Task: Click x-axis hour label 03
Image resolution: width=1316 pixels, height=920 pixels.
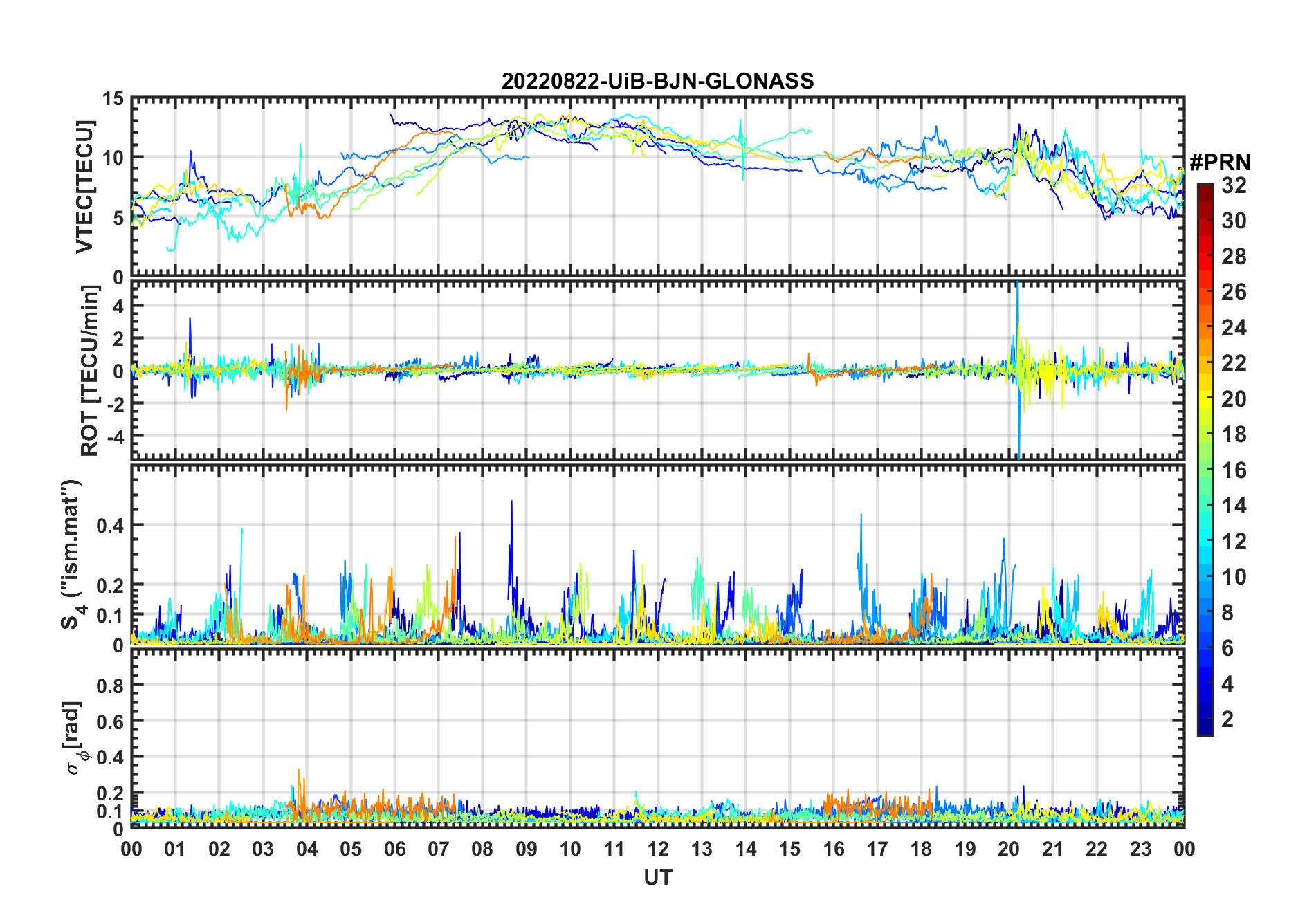Action: pyautogui.click(x=263, y=849)
